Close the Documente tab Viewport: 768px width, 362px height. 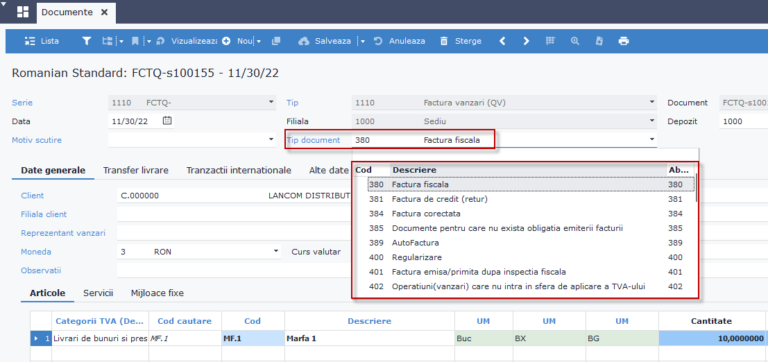point(104,12)
